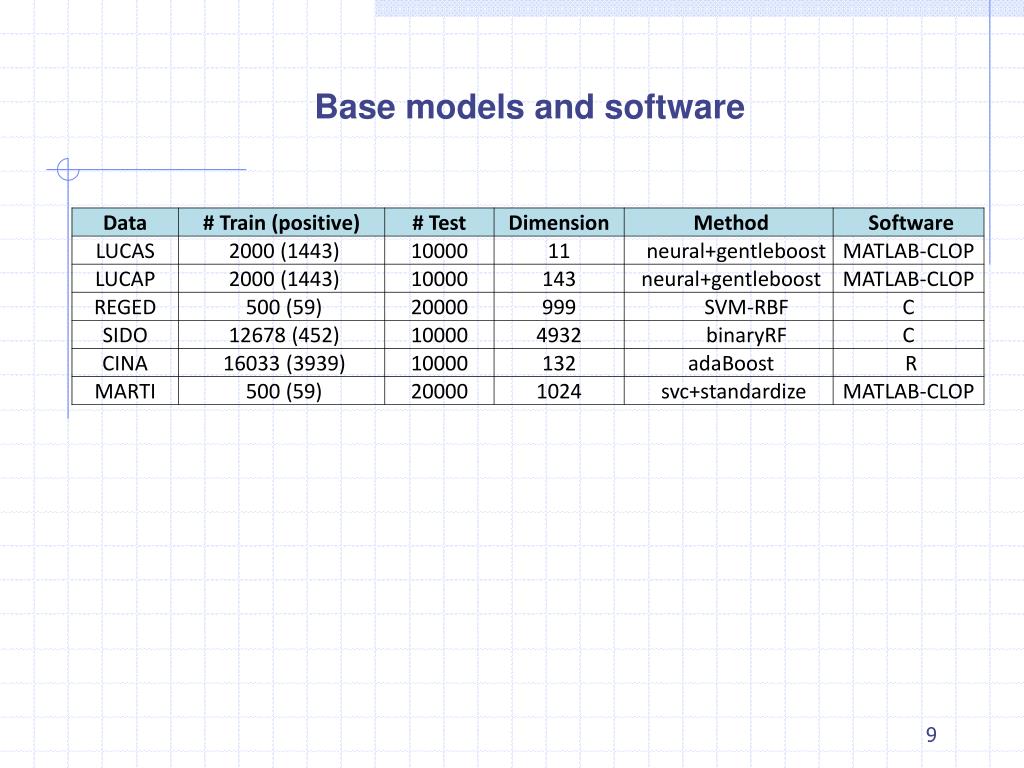The width and height of the screenshot is (1024, 768).
Task: Click the slide number '9'
Action: [931, 735]
